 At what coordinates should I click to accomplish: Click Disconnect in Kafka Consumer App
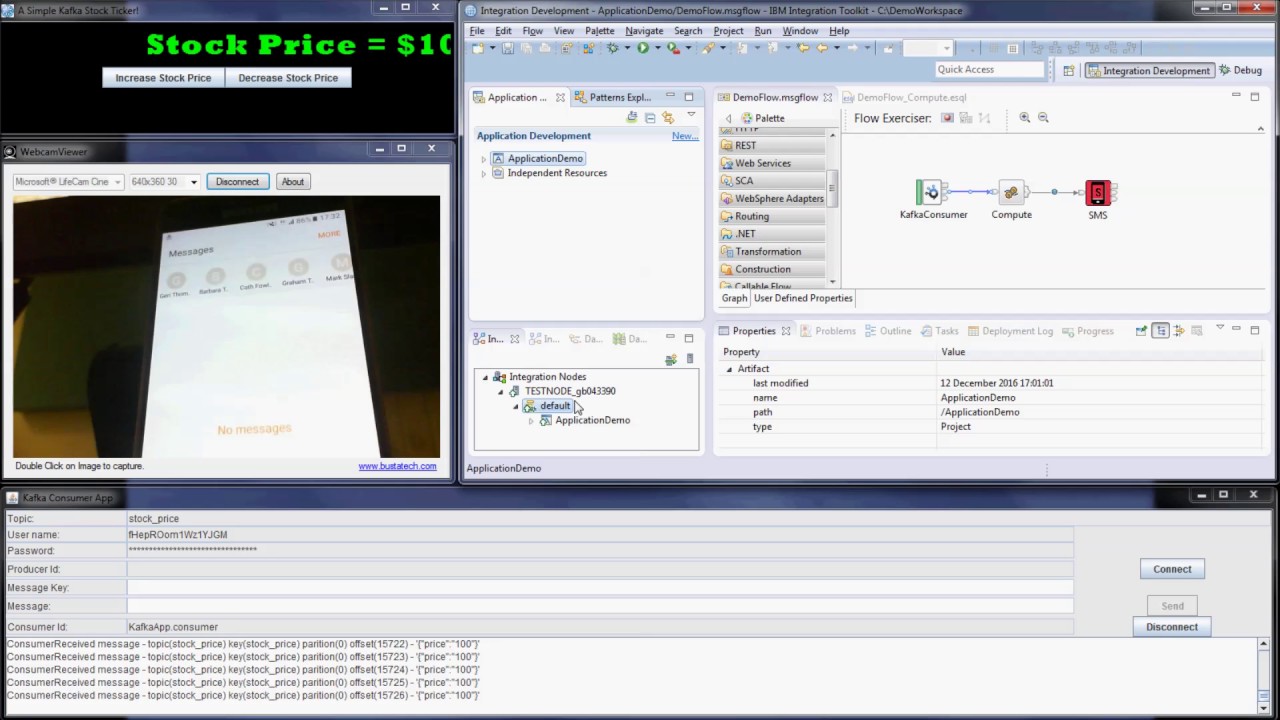click(x=1172, y=627)
